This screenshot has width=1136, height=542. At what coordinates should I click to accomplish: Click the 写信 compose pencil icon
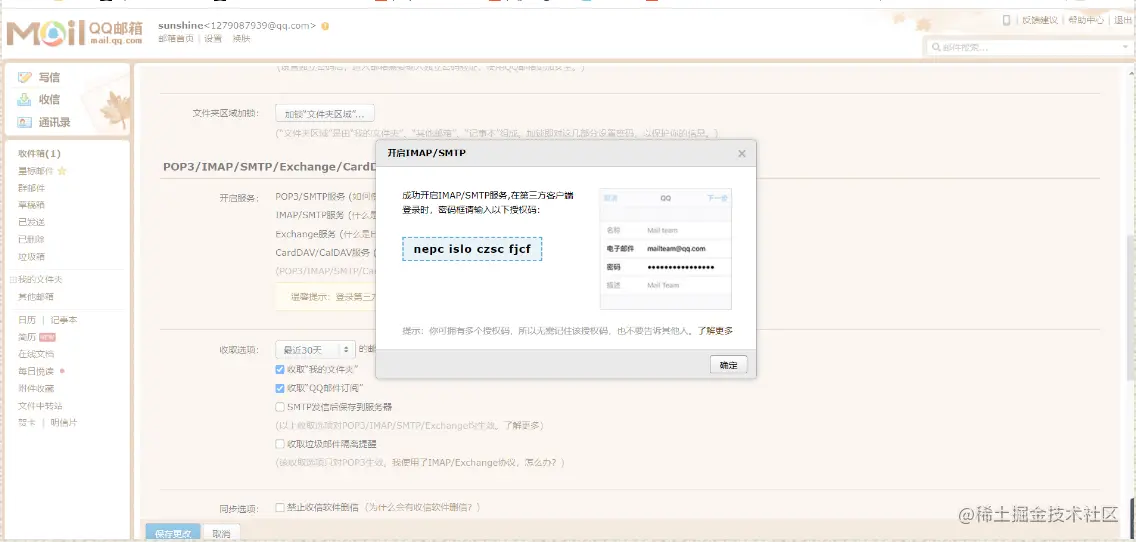tap(25, 77)
